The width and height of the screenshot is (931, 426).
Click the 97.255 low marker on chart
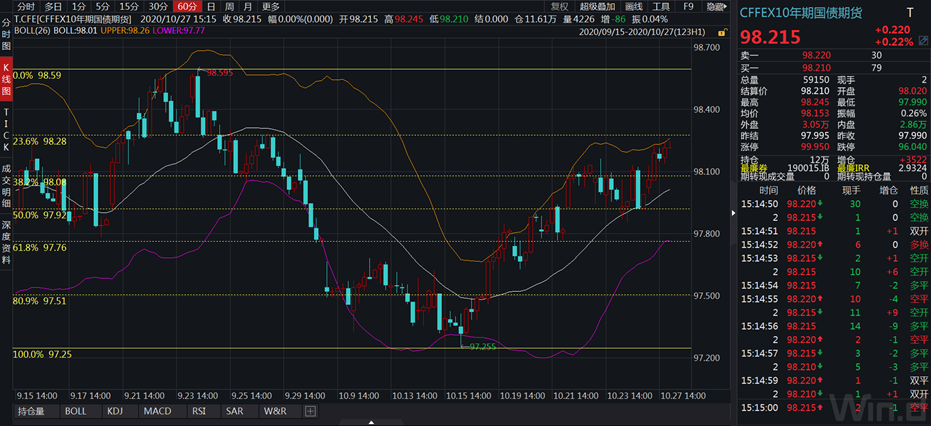pos(482,346)
